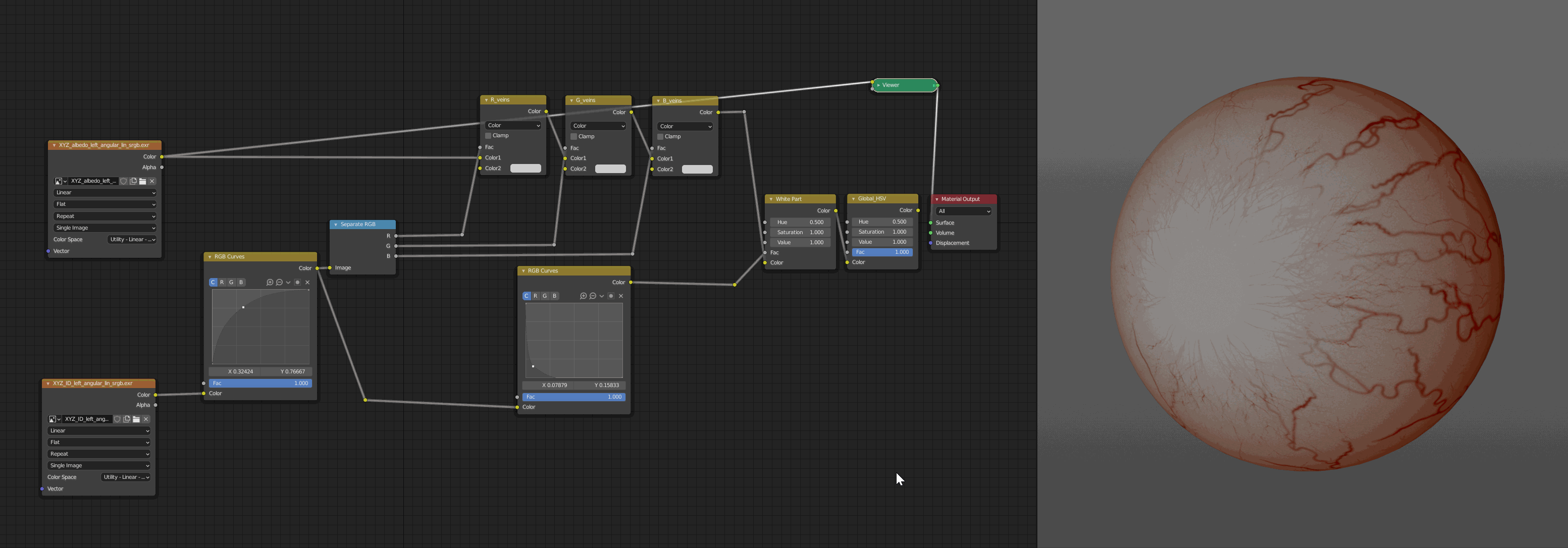Click new image copy icon on XYZ_ID node

[x=127, y=419]
